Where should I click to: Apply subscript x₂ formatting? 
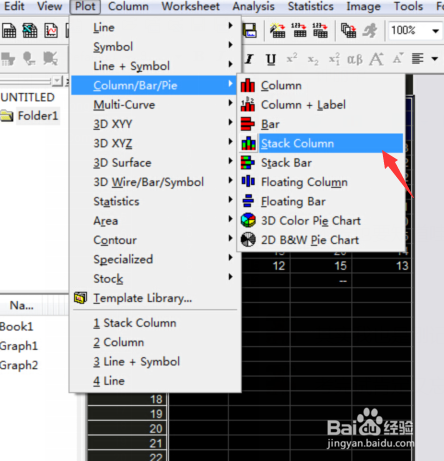313,60
